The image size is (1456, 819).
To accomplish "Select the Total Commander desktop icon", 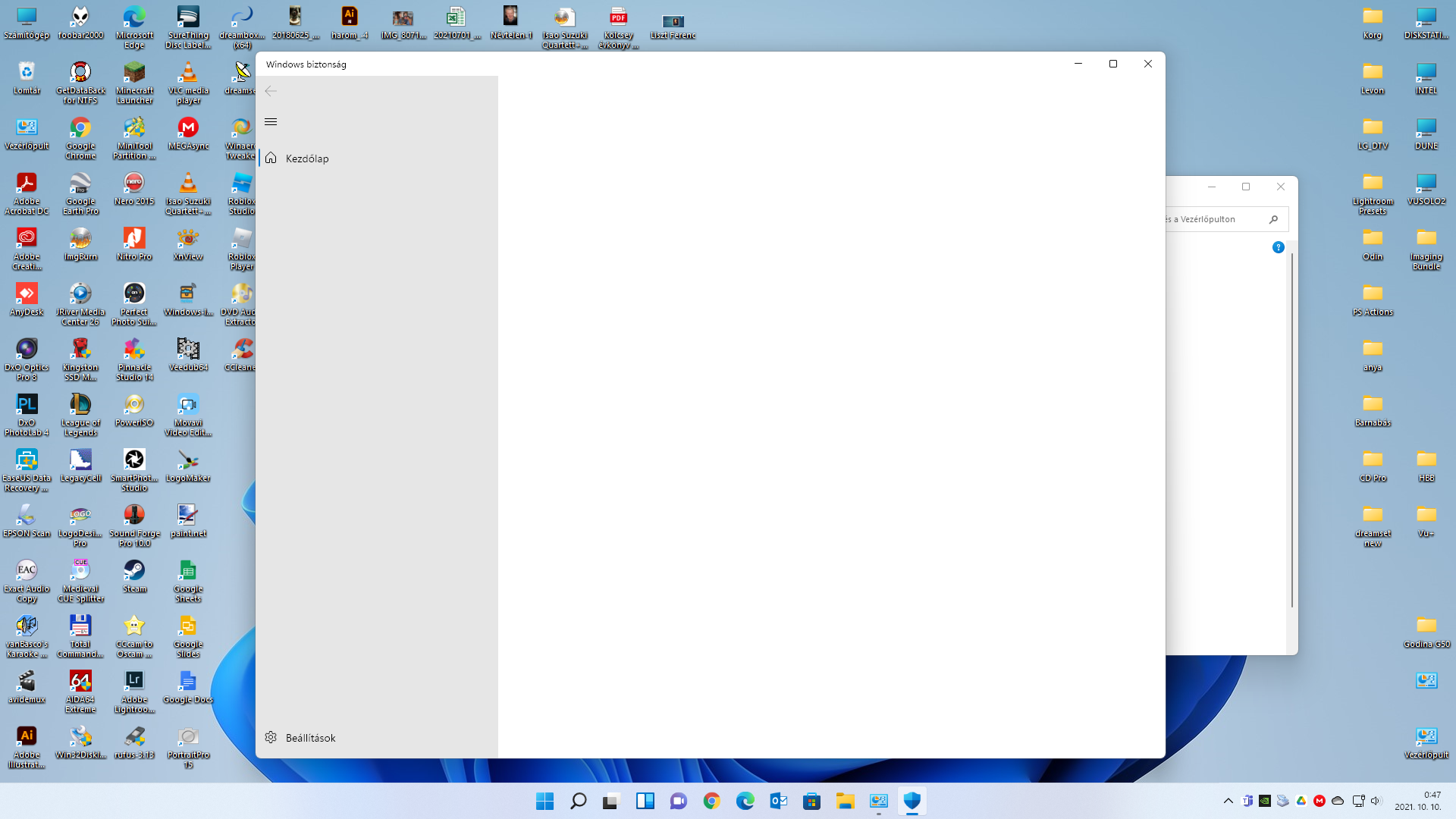I will pos(80,637).
